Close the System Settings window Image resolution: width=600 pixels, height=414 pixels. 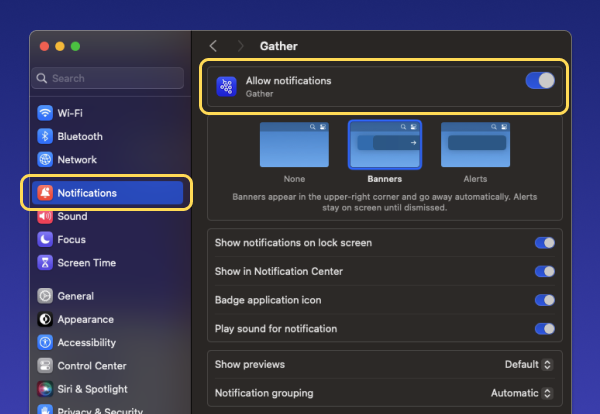click(44, 46)
